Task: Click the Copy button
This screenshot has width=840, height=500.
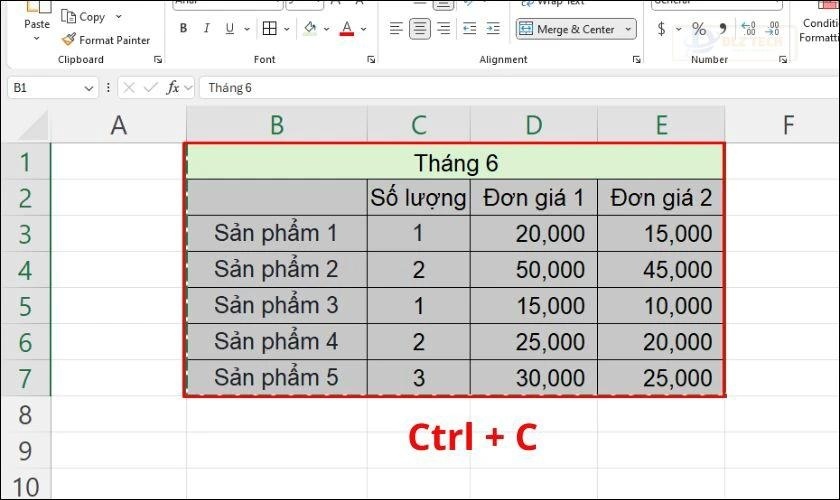Action: coord(83,17)
